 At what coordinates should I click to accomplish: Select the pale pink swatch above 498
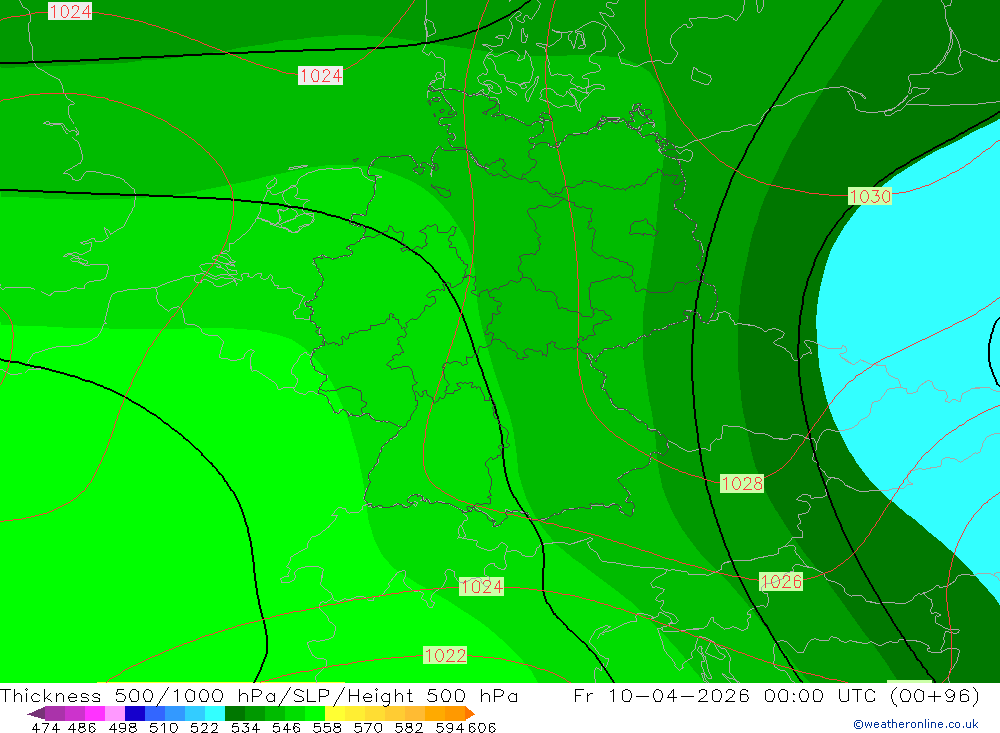click(115, 713)
